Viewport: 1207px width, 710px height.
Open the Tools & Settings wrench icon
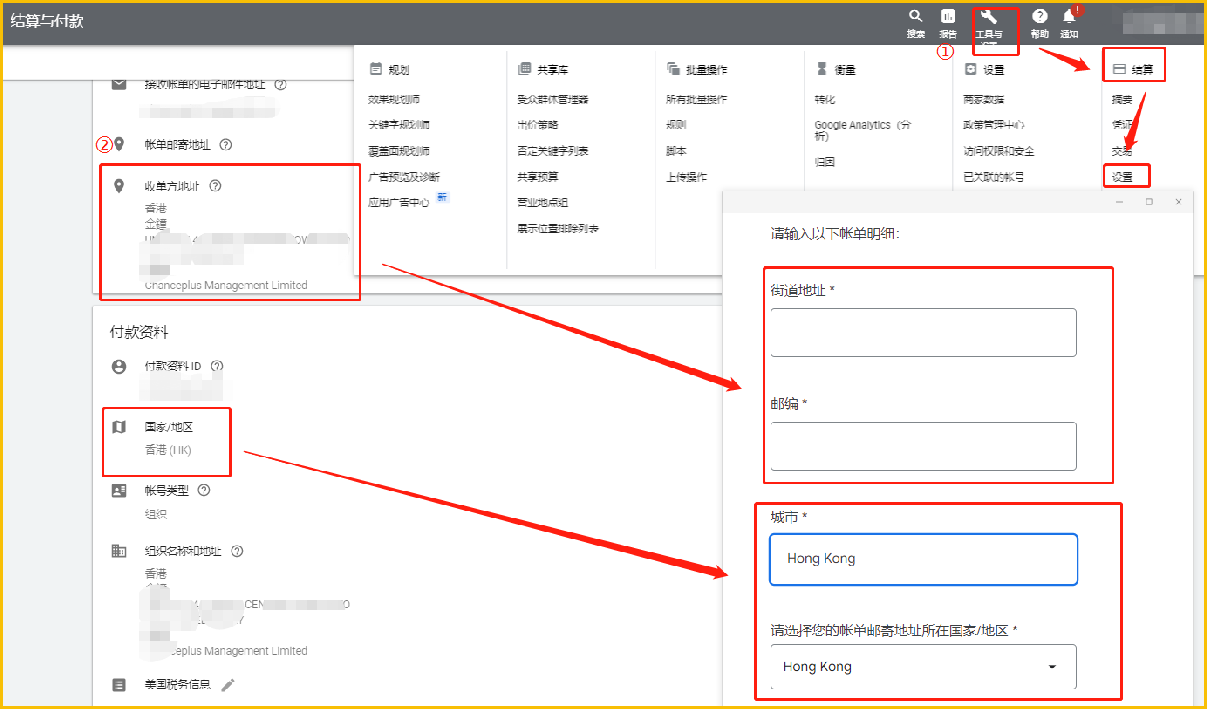989,18
